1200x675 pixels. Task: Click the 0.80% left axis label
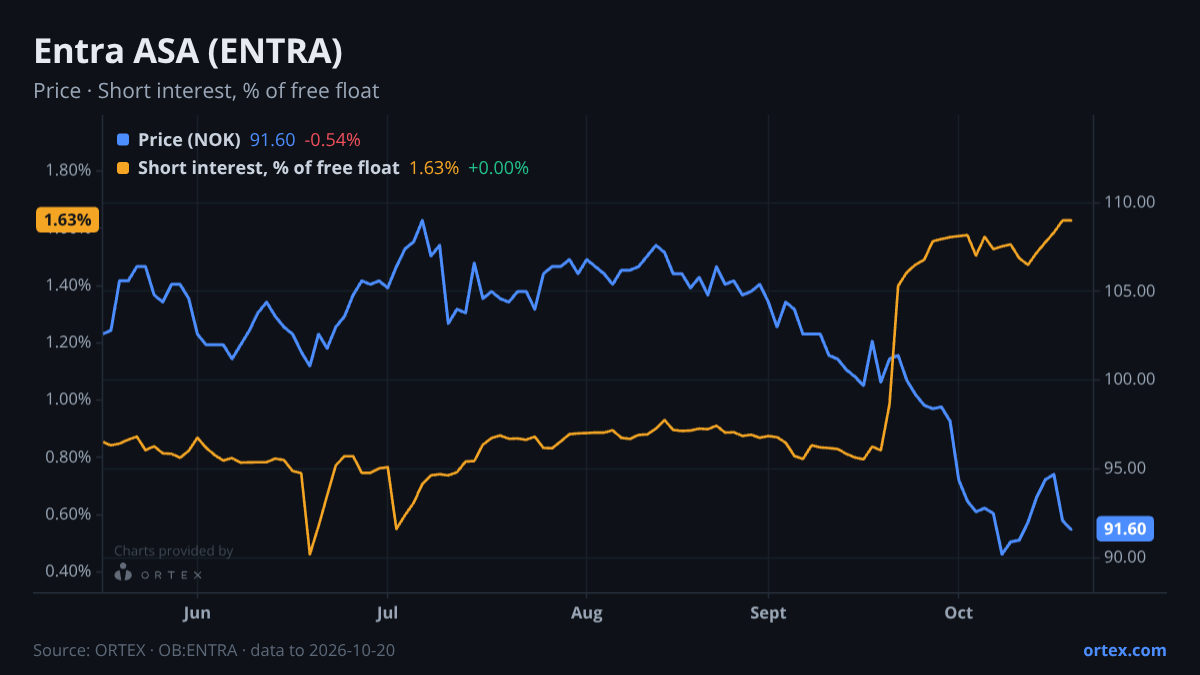click(68, 457)
